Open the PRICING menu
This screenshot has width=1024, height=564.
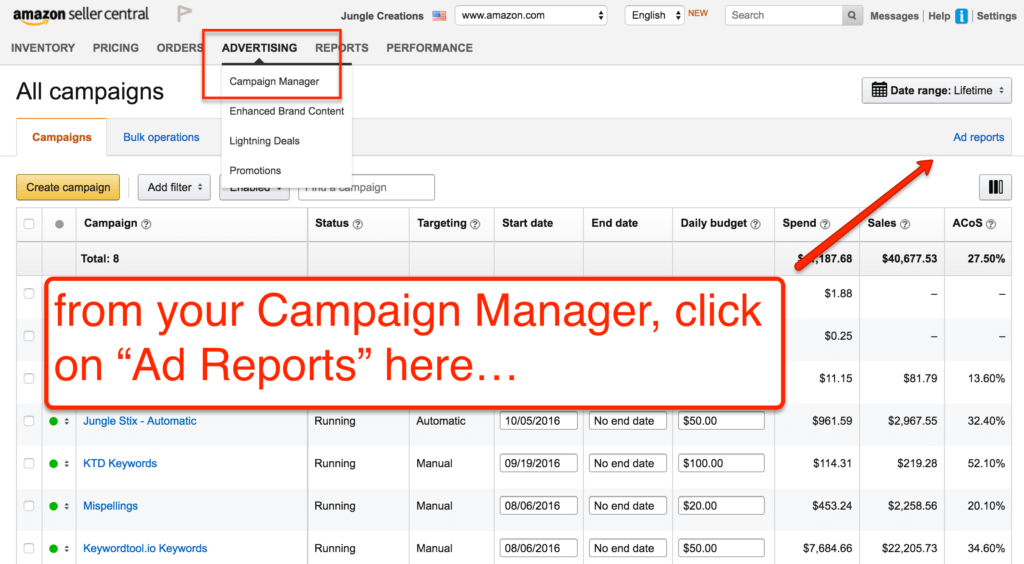pyautogui.click(x=116, y=48)
